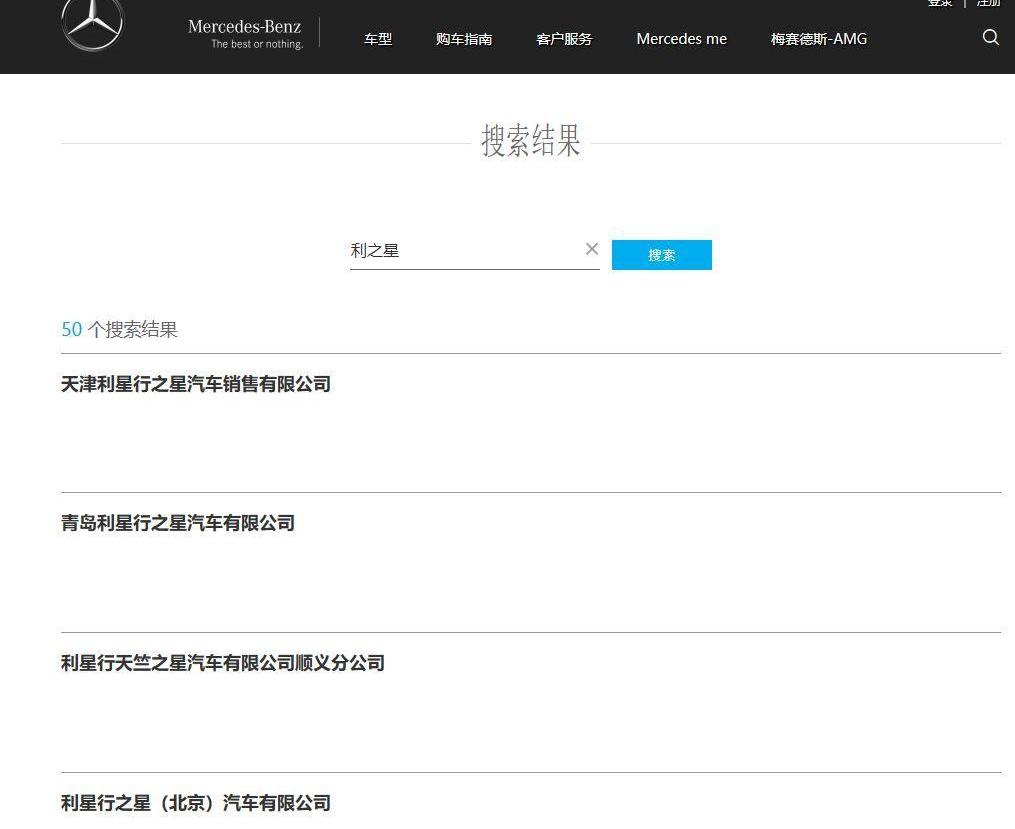Open the search magnifier icon in header
This screenshot has height=829, width=1015.
[990, 37]
